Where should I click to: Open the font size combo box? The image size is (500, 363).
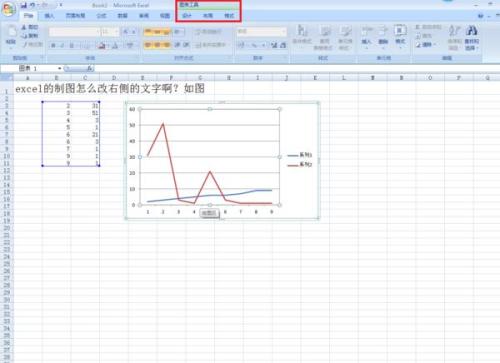pyautogui.click(x=110, y=32)
